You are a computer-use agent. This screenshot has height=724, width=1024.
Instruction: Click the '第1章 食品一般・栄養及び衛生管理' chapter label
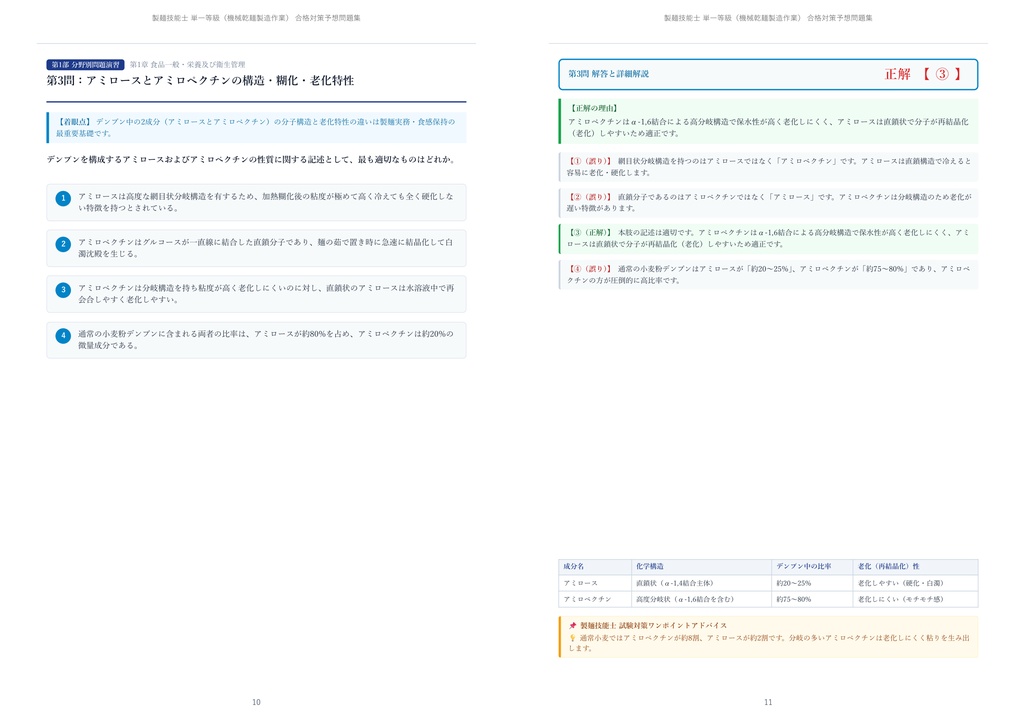click(187, 65)
